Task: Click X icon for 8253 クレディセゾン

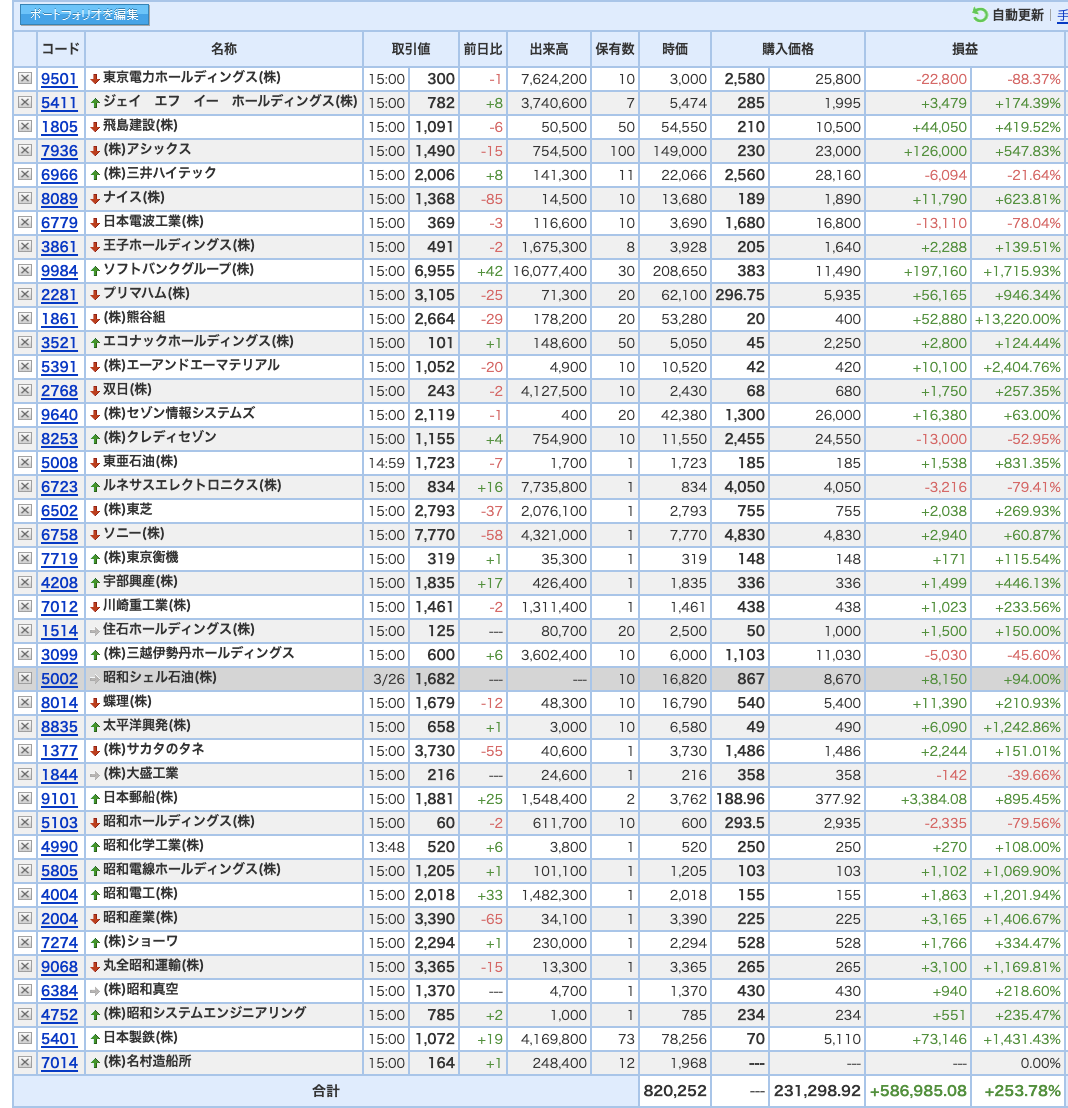Action: click(x=25, y=439)
